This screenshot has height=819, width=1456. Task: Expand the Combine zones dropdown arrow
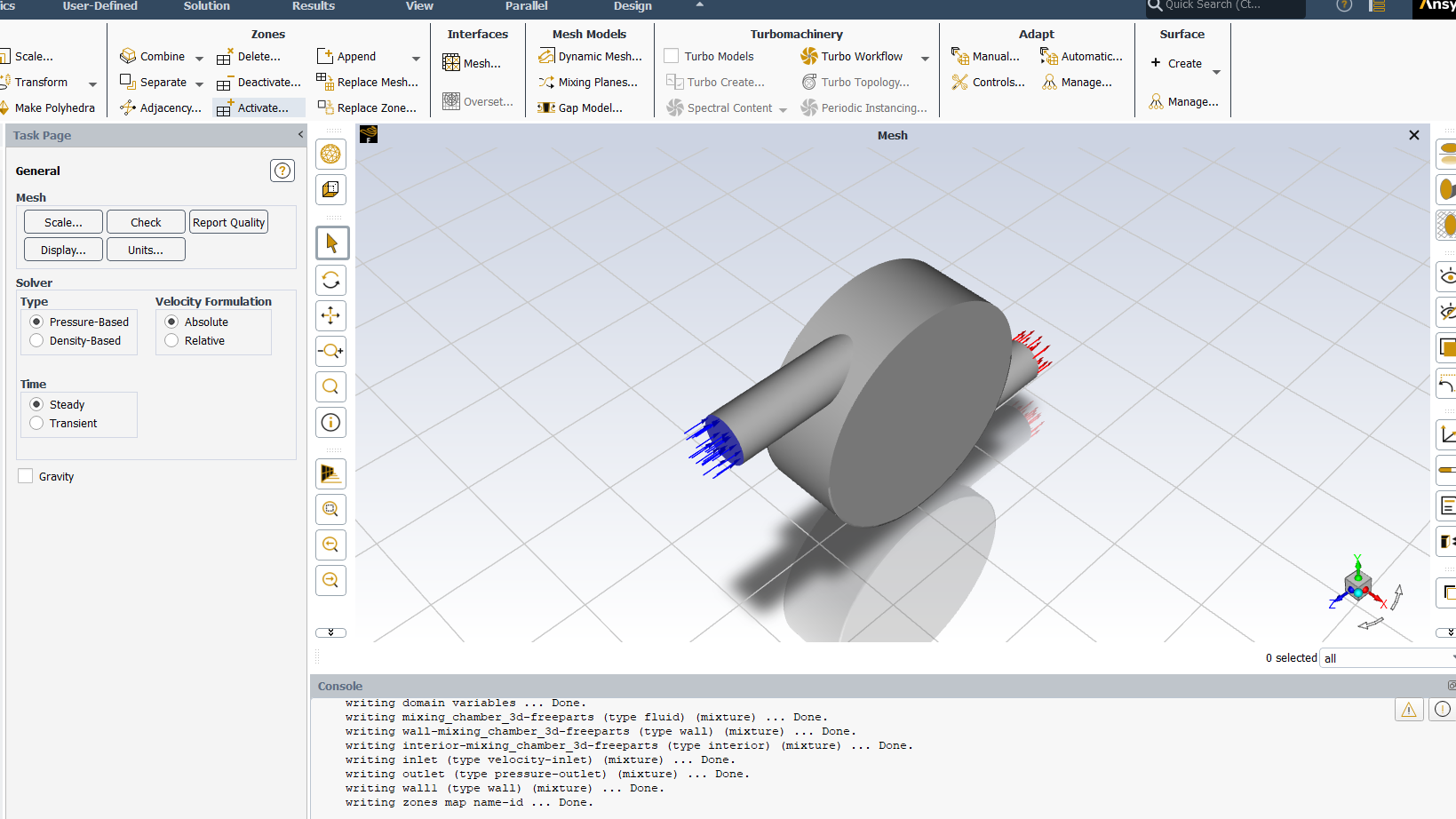coord(199,58)
